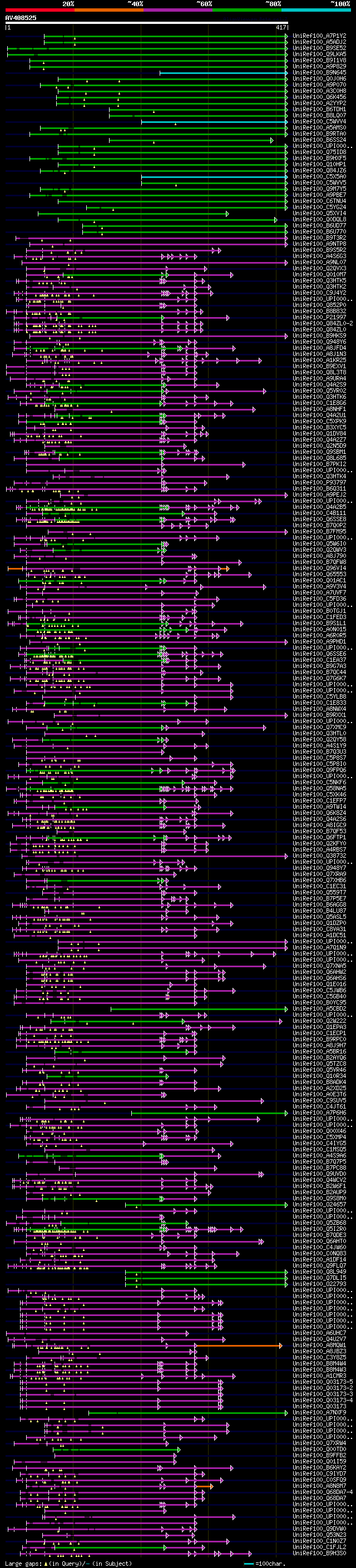Click label UniRef100_Q10HP1
This screenshot has width=356, height=1568.
tap(319, 164)
